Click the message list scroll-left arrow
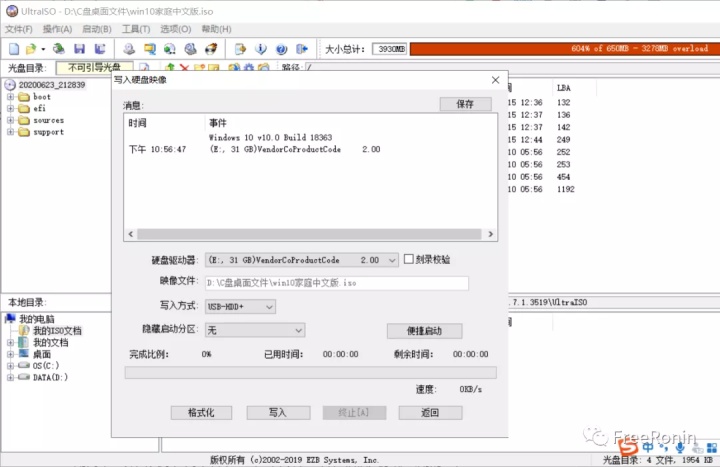Viewport: 720px width, 467px height. (131, 234)
